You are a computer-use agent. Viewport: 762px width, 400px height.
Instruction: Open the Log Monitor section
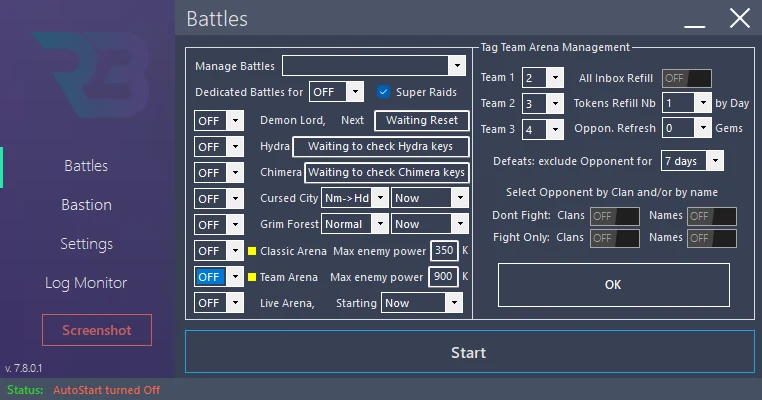point(86,283)
